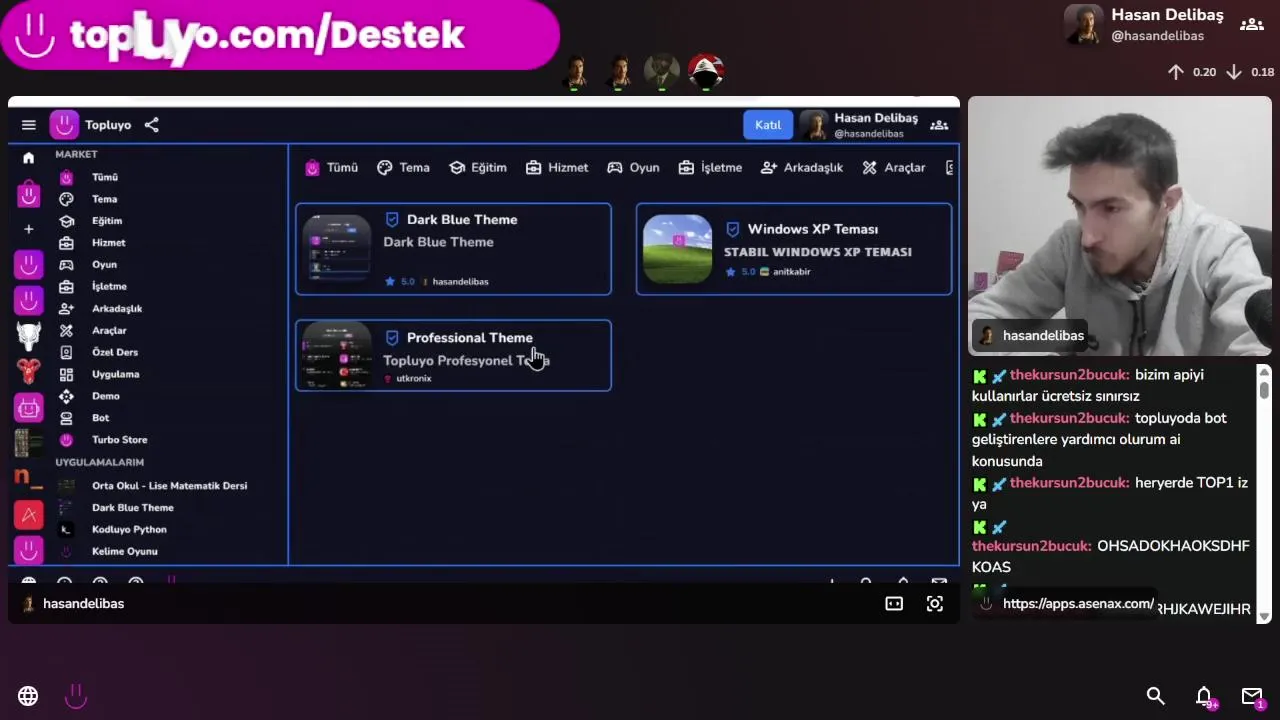Open search magnifier at bottom right
The height and width of the screenshot is (720, 1280).
pyautogui.click(x=1156, y=696)
